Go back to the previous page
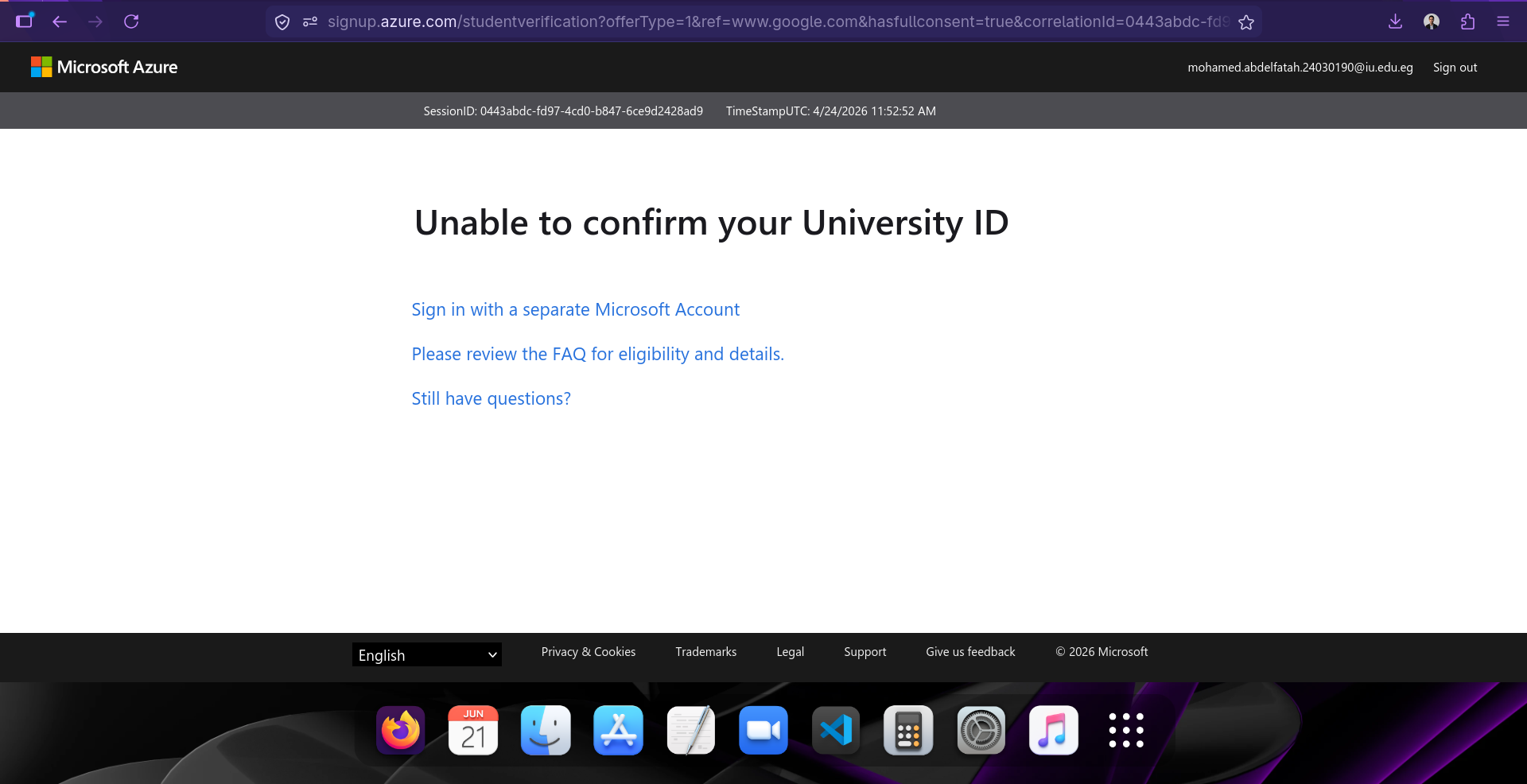The height and width of the screenshot is (784, 1527). tap(60, 21)
